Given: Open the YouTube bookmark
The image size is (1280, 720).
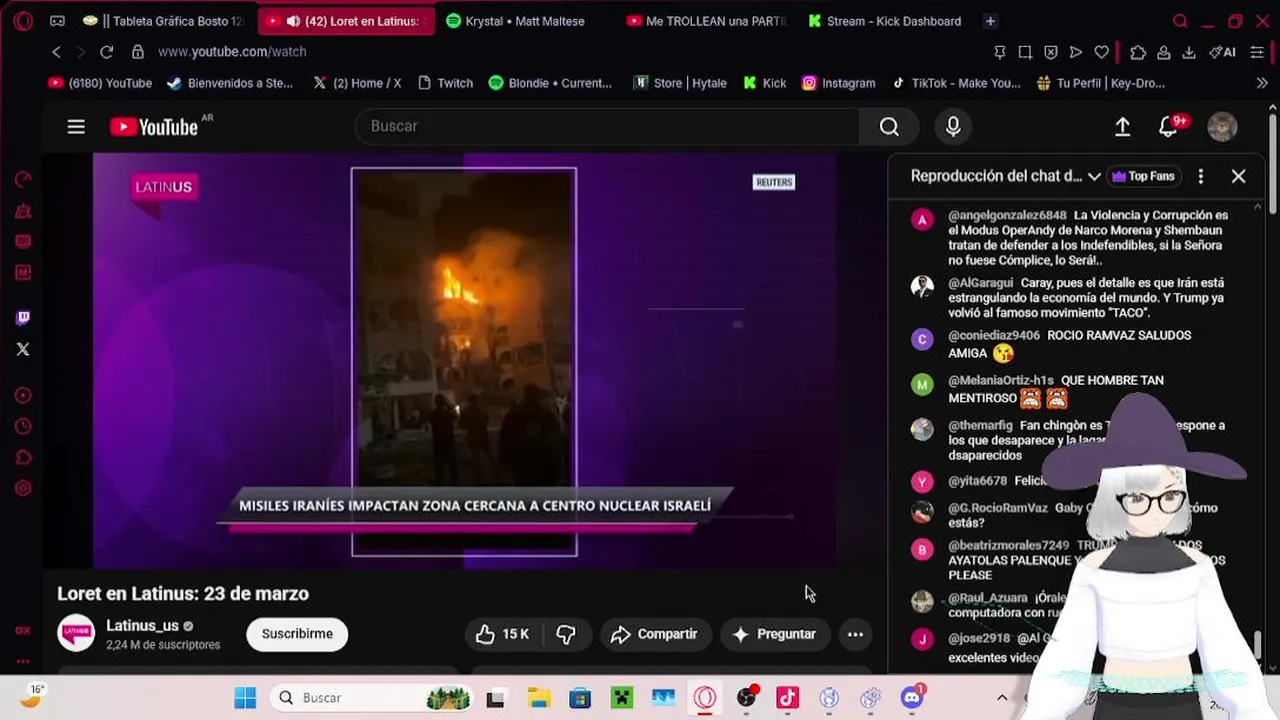Looking at the screenshot, I should click(x=100, y=83).
